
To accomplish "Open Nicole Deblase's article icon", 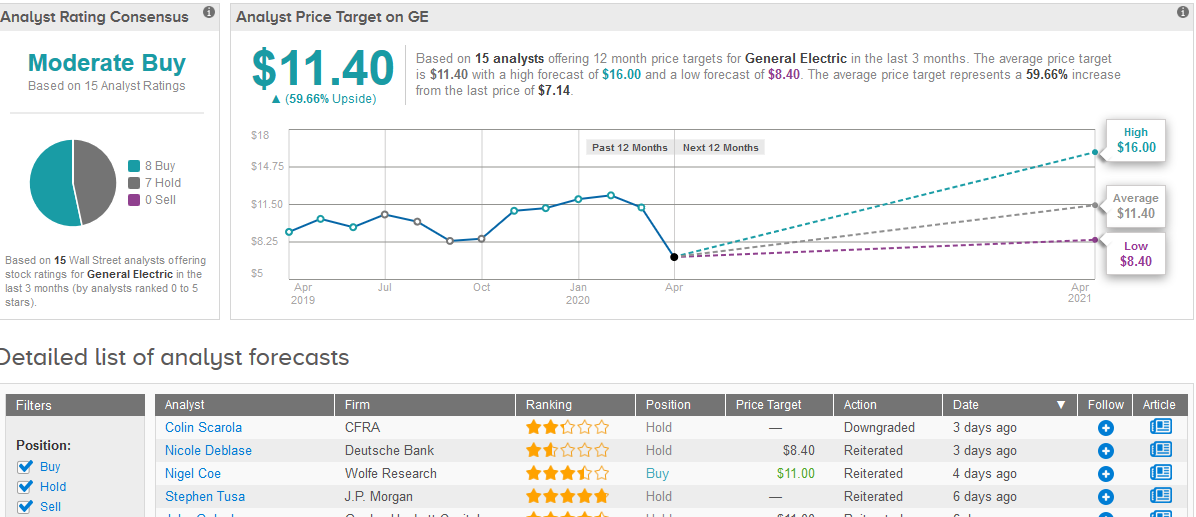I will click(1160, 450).
